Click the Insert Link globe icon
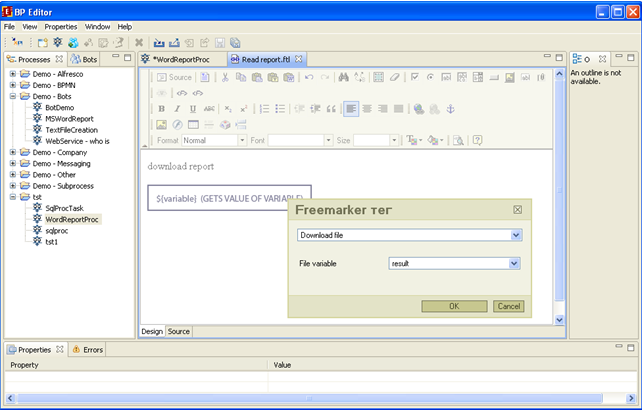This screenshot has width=642, height=410. (418, 109)
